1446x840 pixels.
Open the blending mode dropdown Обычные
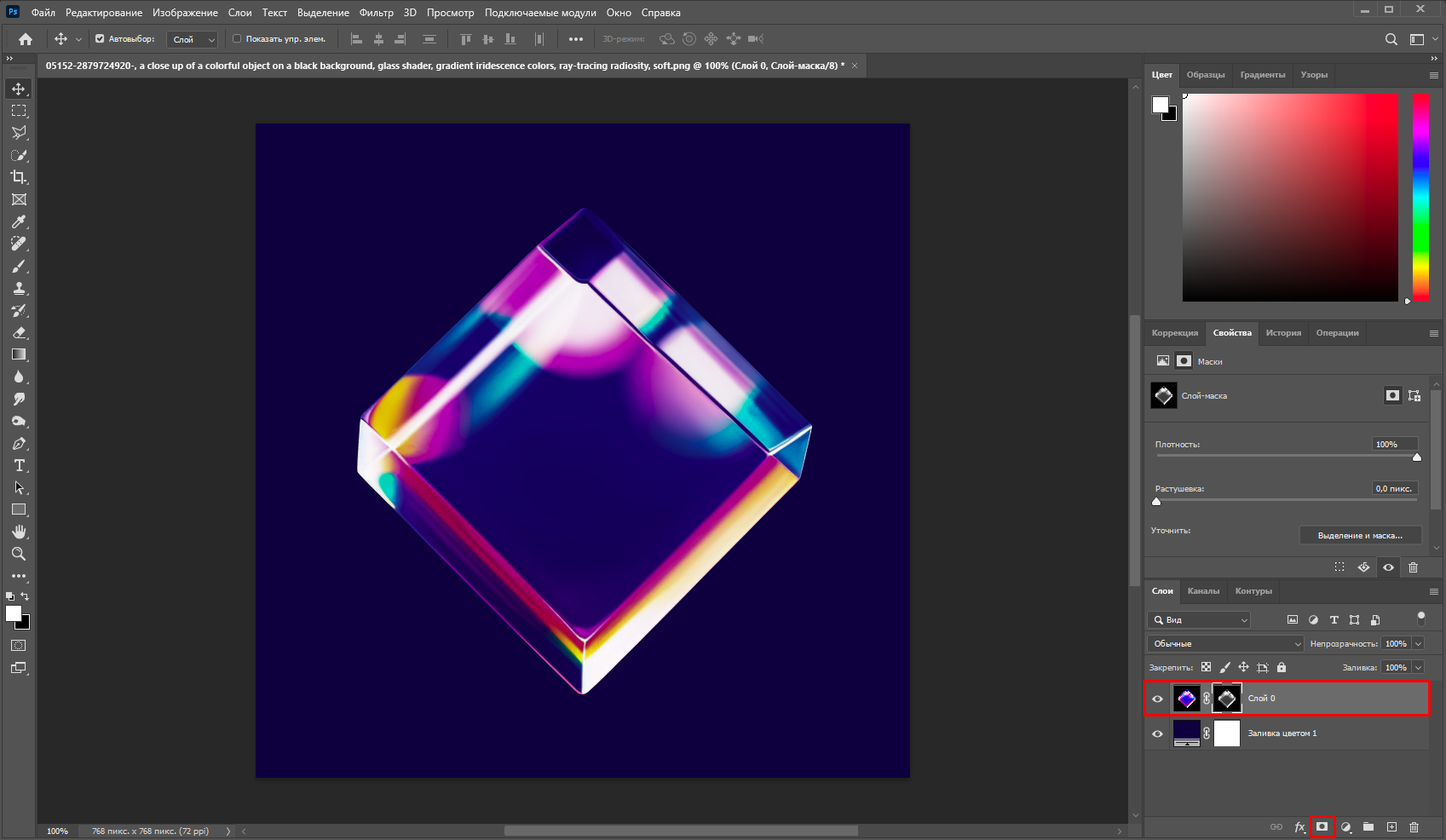pyautogui.click(x=1224, y=643)
